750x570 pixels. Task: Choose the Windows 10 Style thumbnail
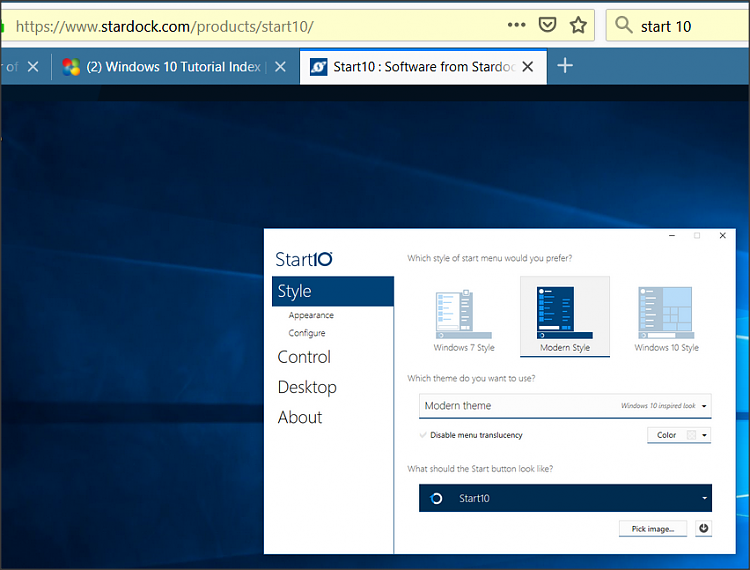pos(666,318)
